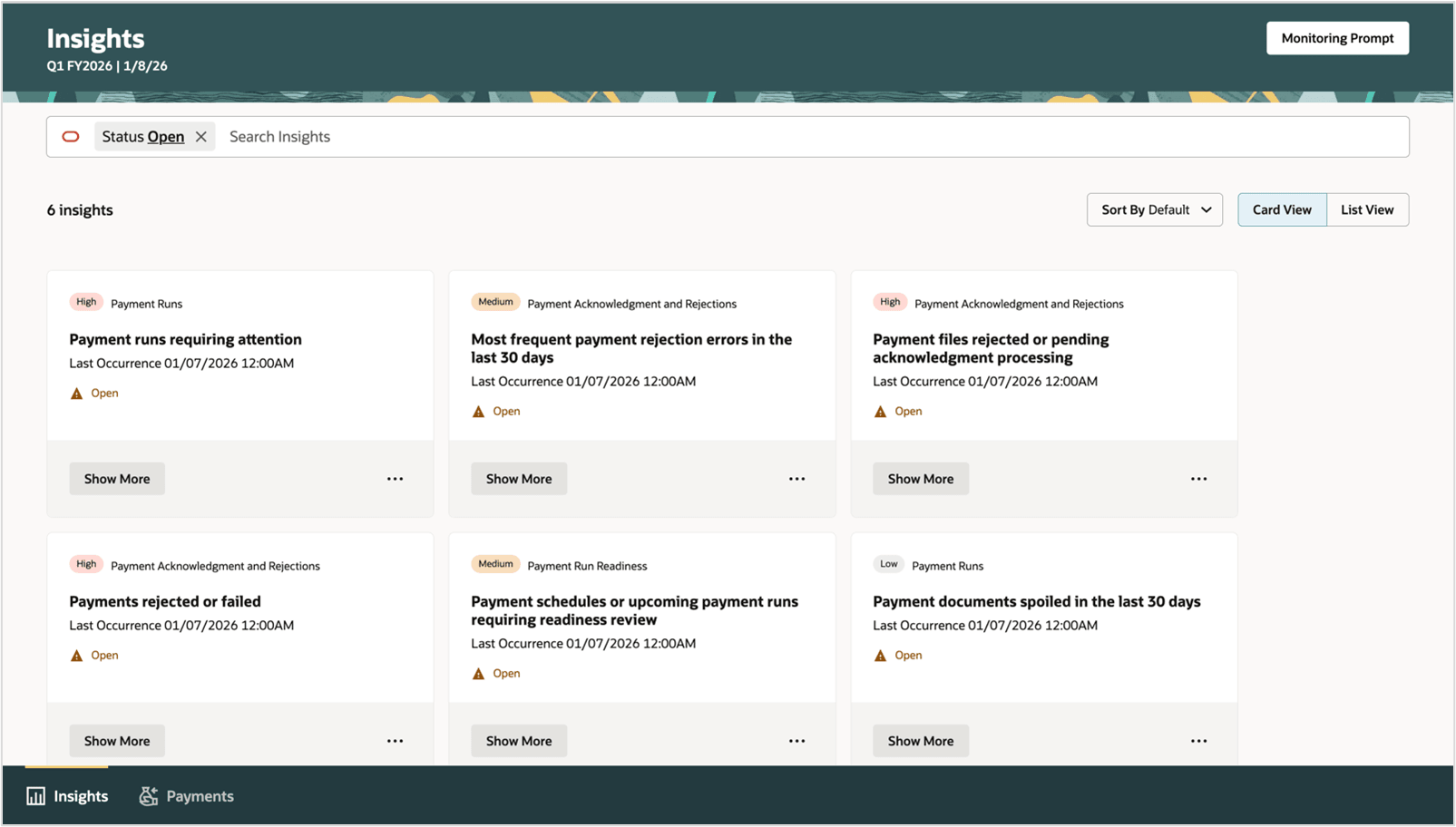Select the Insights bar-chart icon in bottom navigation
The image size is (1456, 827).
[x=34, y=795]
